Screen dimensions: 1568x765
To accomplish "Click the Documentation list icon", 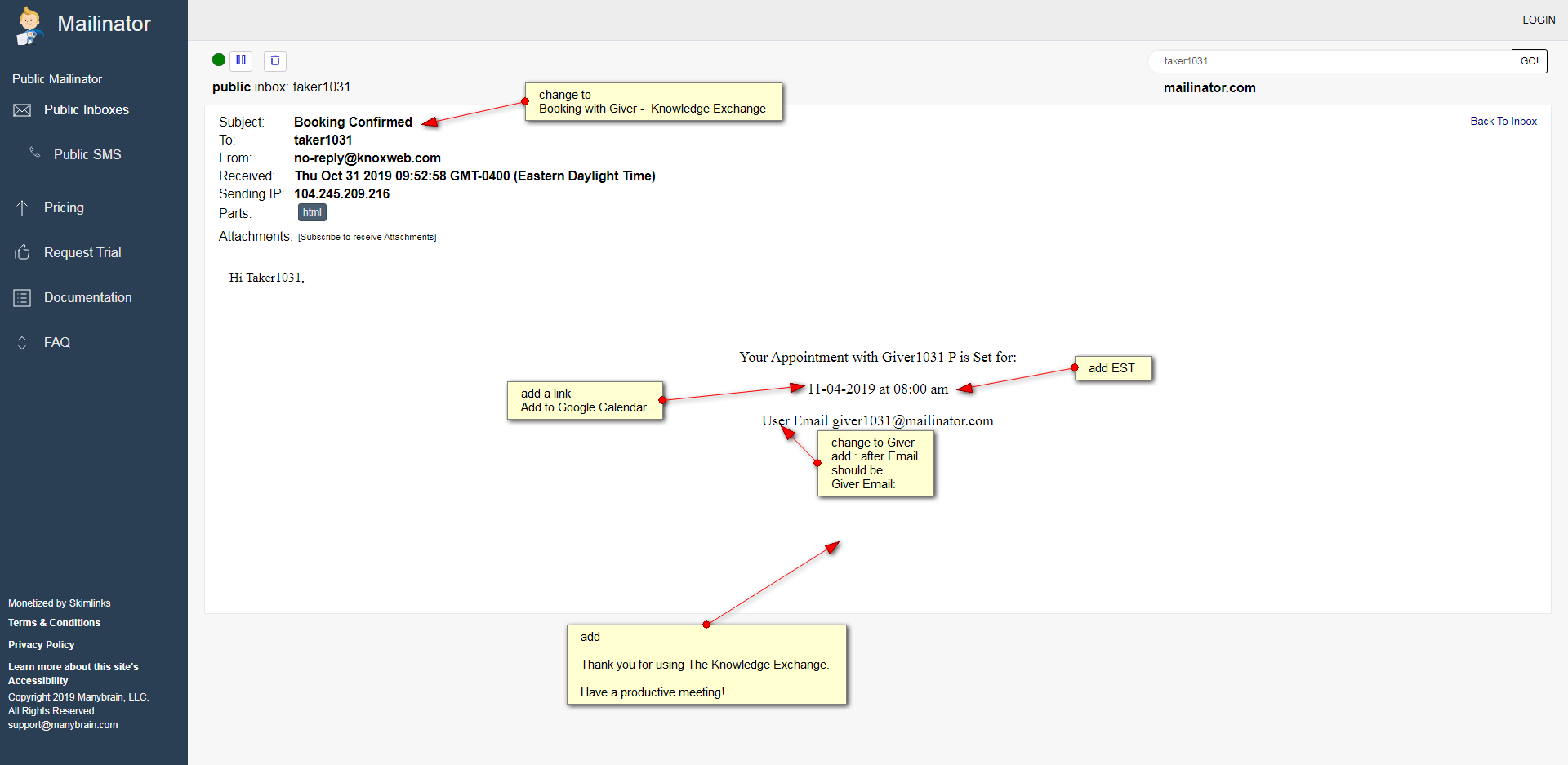I will (x=22, y=298).
